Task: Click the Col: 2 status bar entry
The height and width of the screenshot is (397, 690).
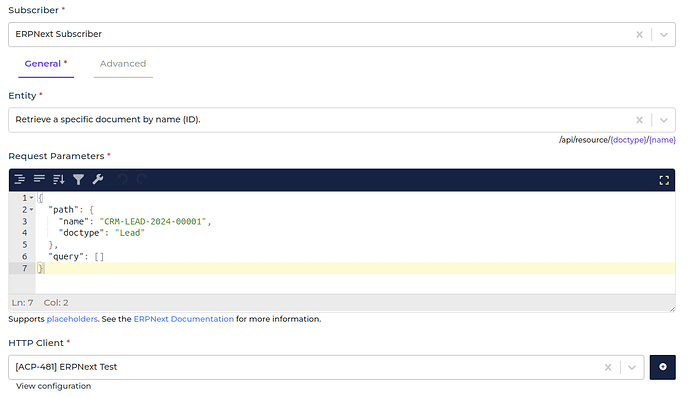Action: [x=56, y=303]
